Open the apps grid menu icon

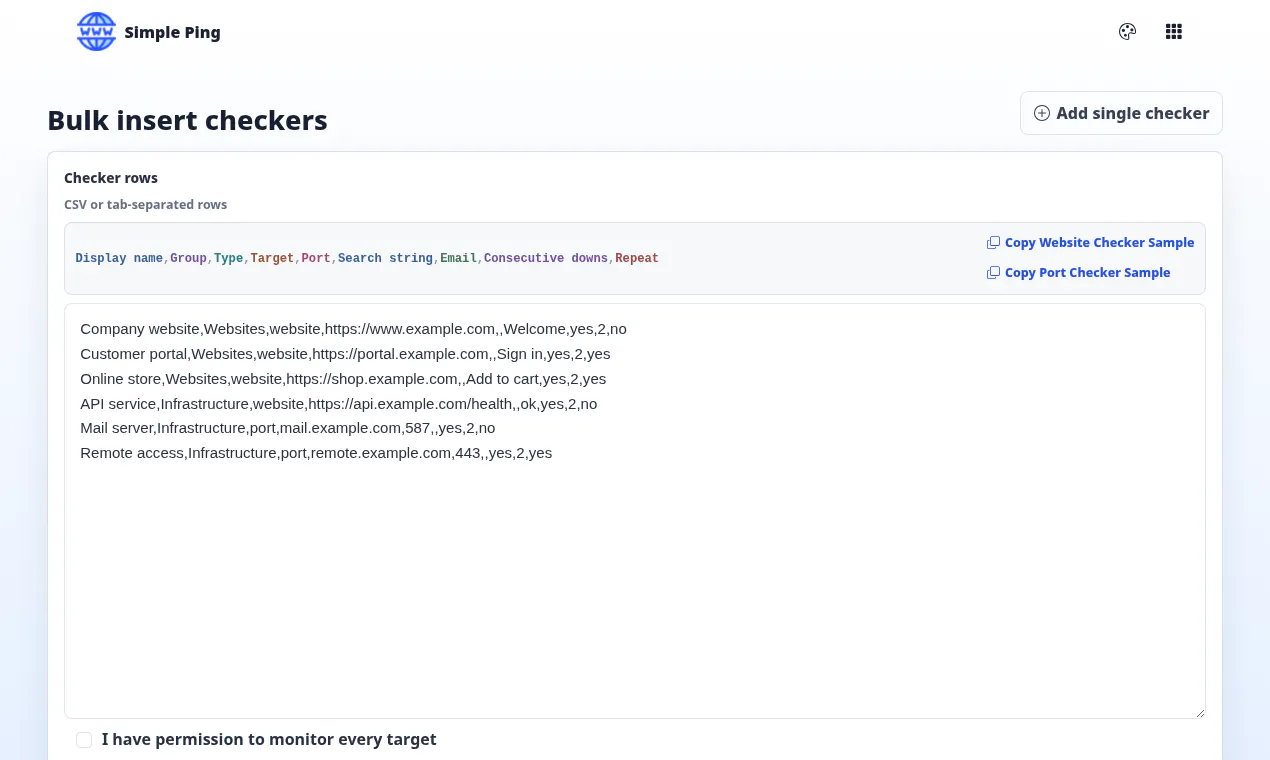click(x=1174, y=32)
